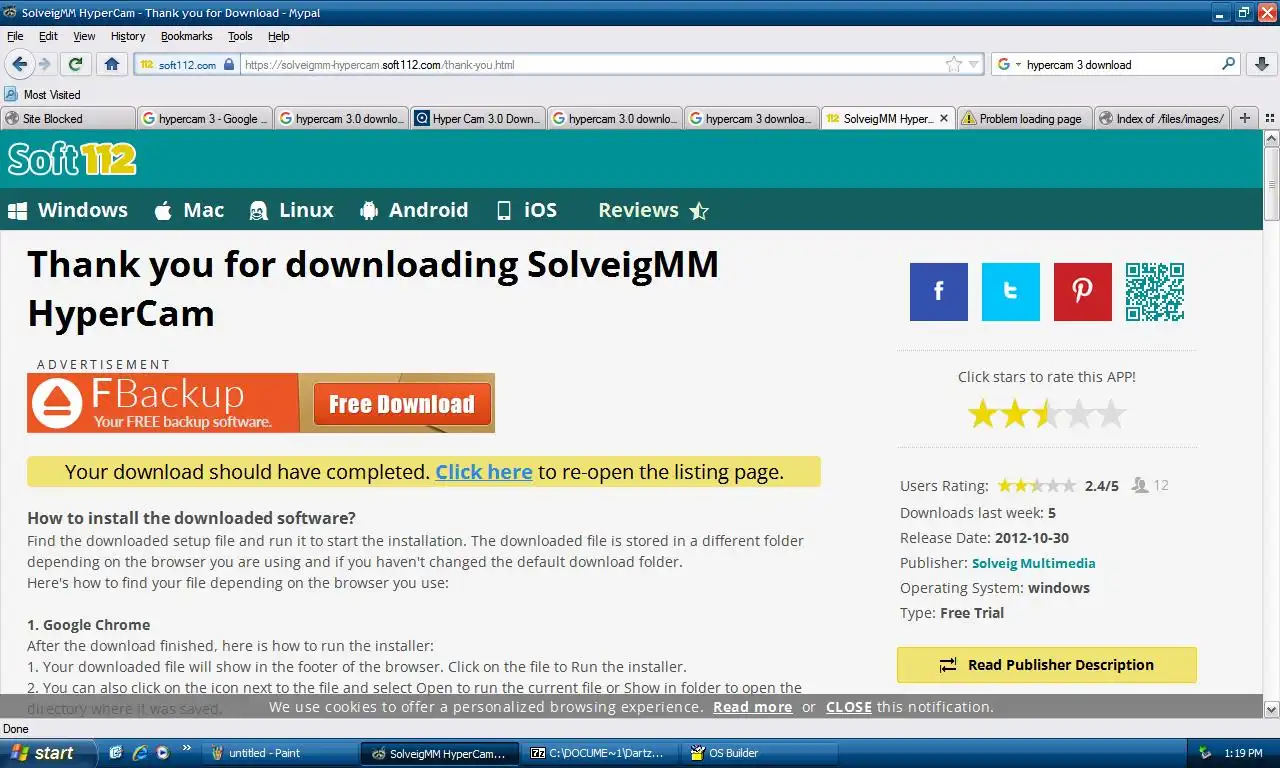Close the SolveigMM HyperCam tab
Viewport: 1280px width, 768px height.
[944, 118]
